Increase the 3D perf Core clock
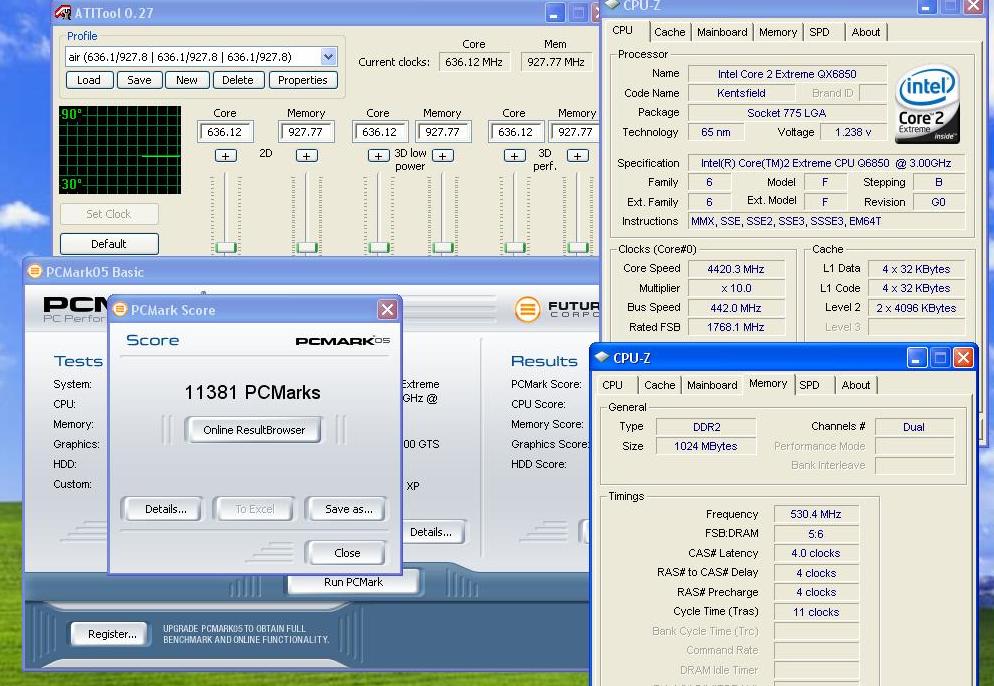The width and height of the screenshot is (994, 686). 514,155
